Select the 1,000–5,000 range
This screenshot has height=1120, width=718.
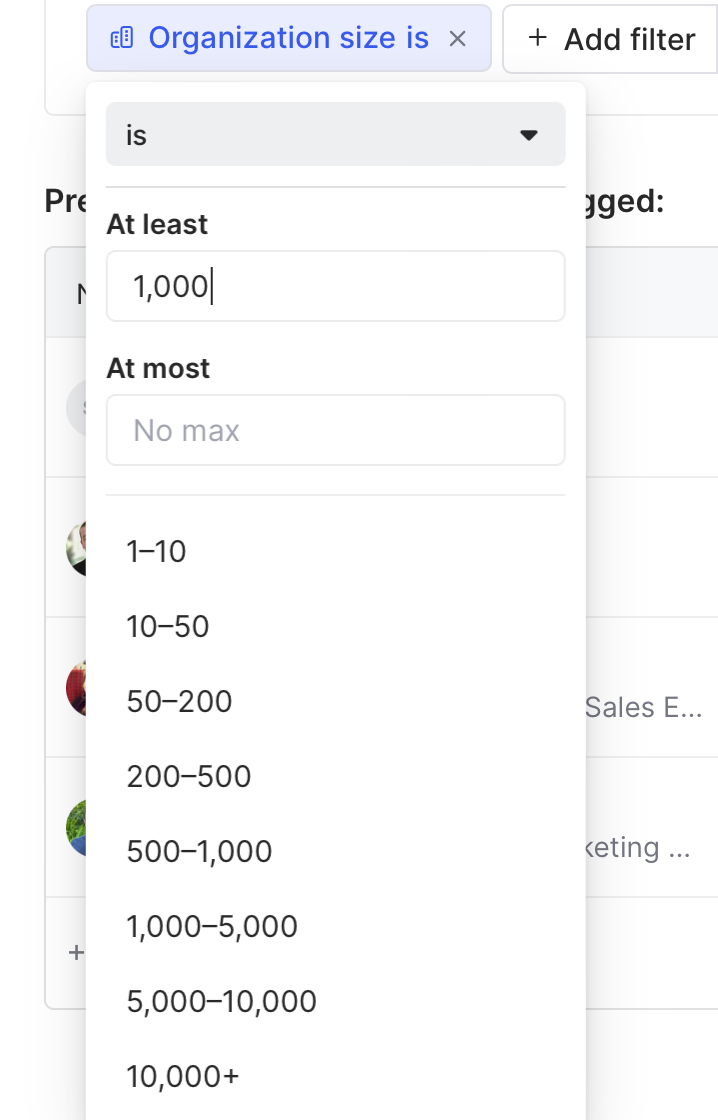tap(212, 926)
